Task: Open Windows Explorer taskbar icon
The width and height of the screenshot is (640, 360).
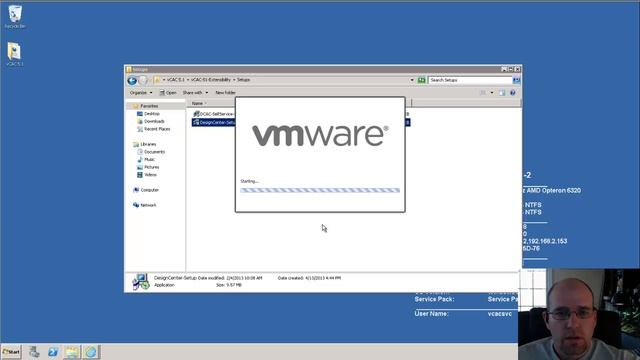Action: tap(71, 352)
